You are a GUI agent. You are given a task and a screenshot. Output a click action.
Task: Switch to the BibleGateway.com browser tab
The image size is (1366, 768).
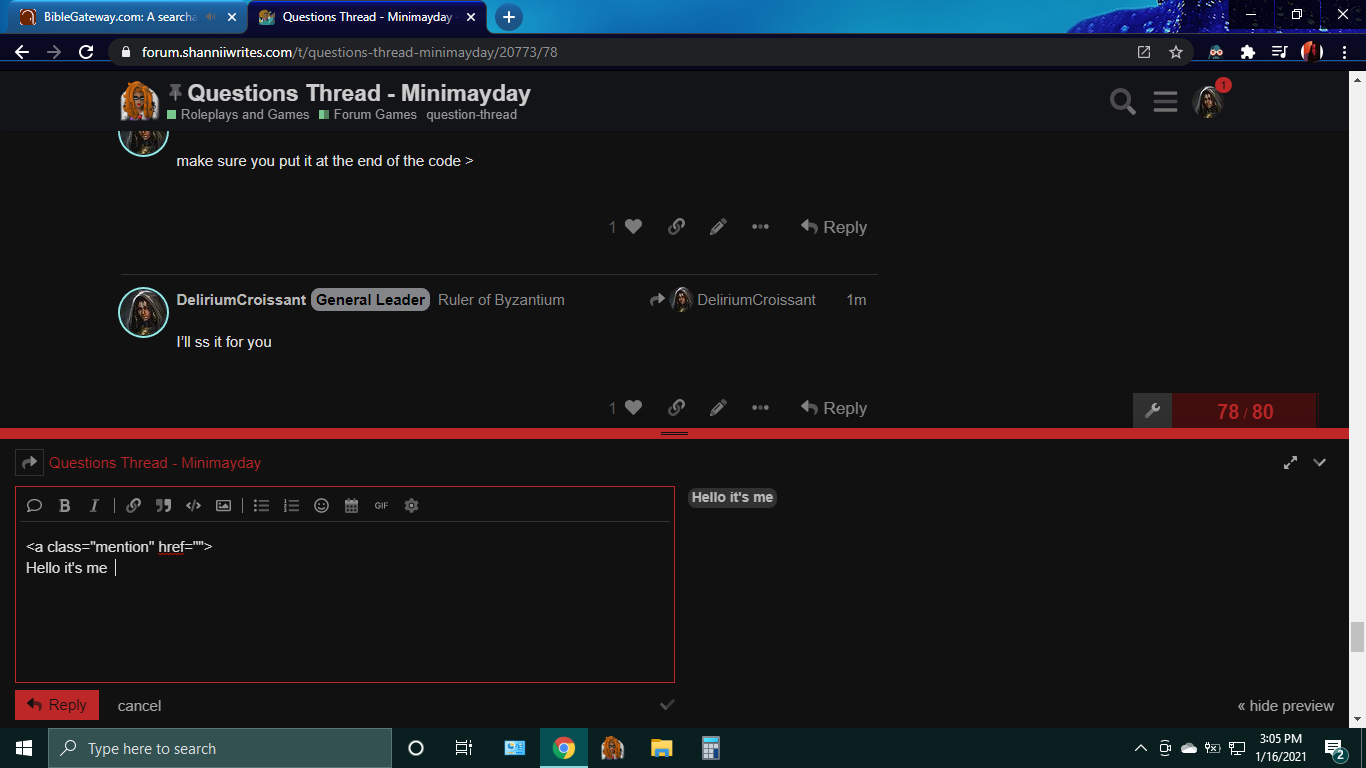click(x=120, y=17)
